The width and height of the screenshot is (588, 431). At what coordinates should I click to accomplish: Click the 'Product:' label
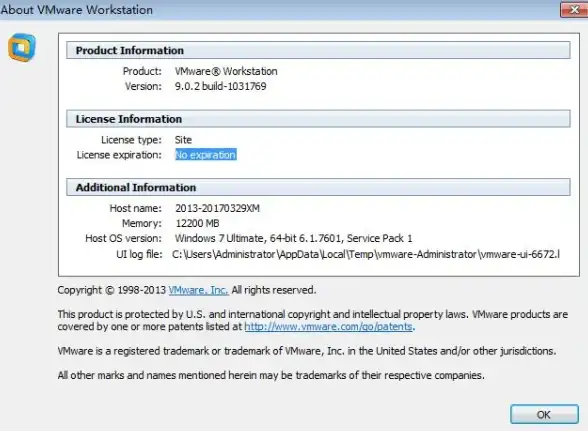142,71
